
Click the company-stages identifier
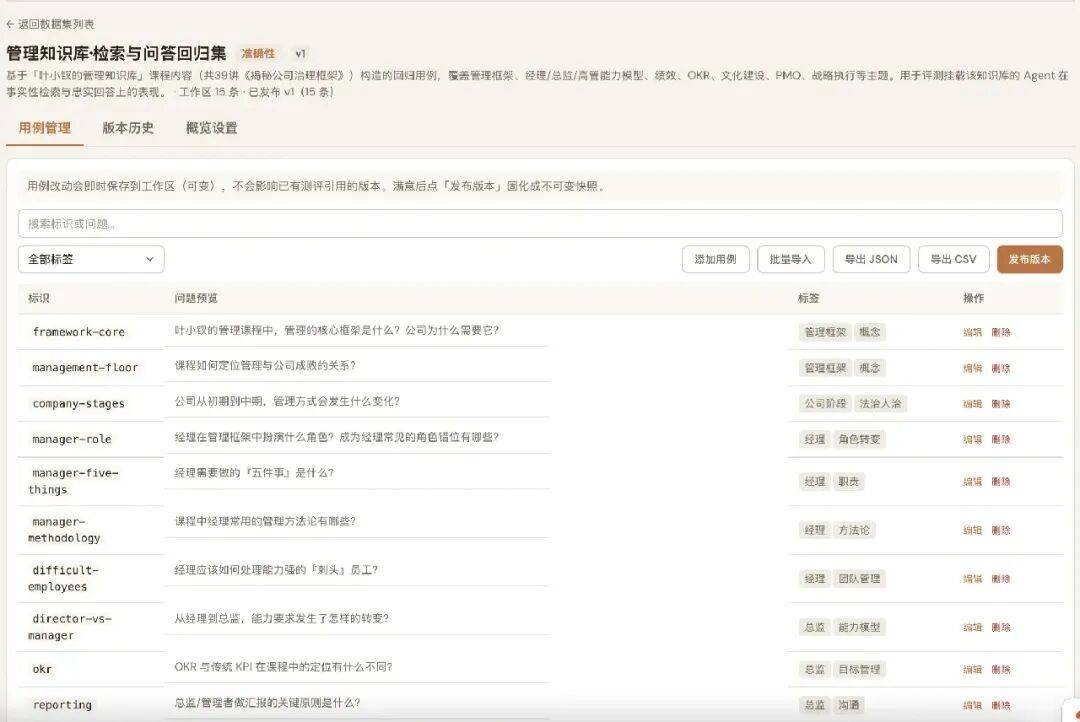79,404
